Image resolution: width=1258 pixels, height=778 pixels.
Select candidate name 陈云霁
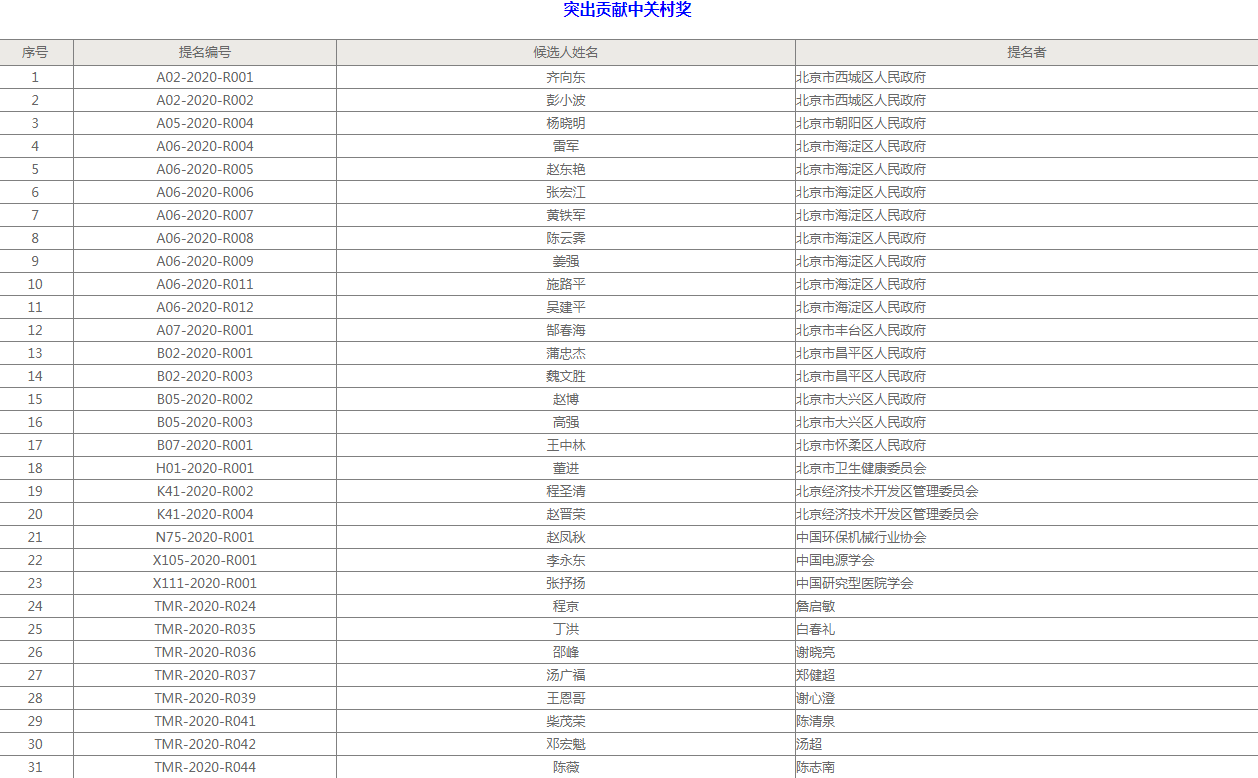566,238
